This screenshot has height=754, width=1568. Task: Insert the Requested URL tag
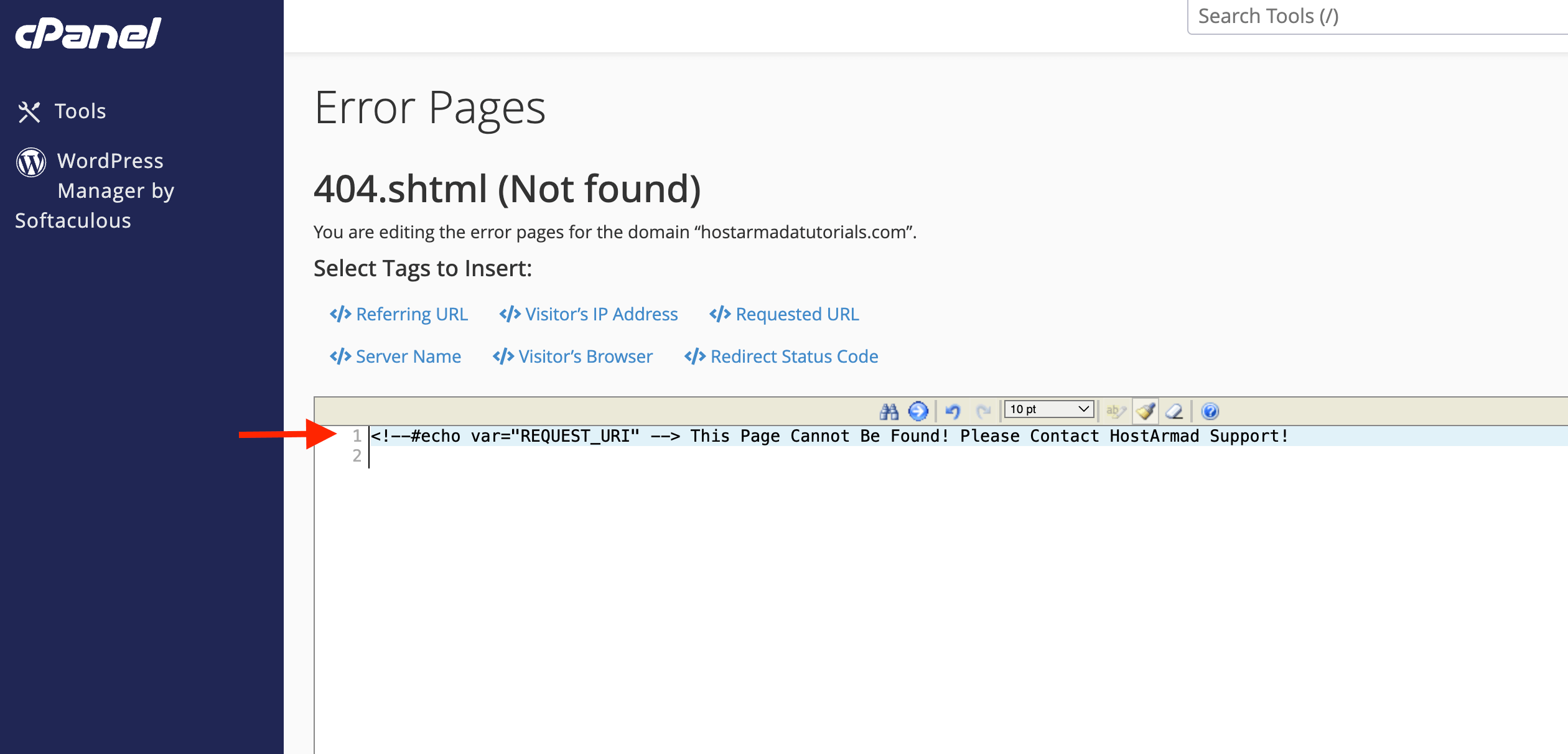[784, 314]
